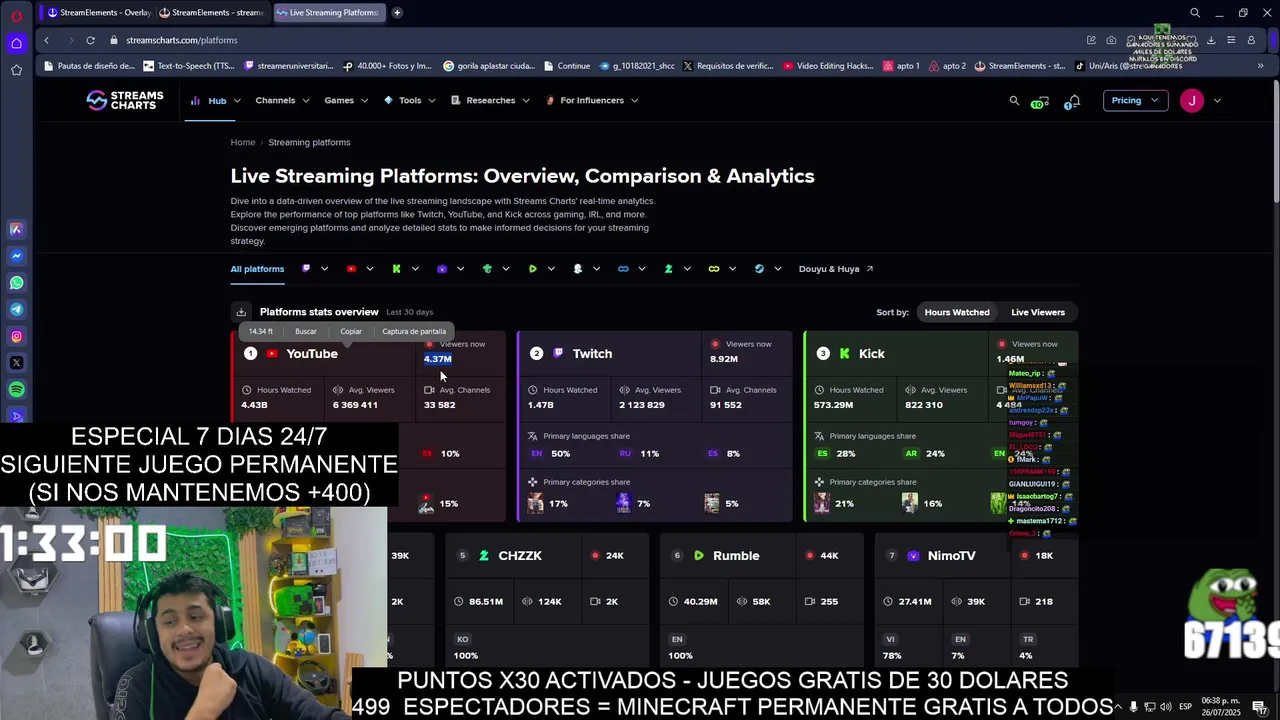Viewport: 1280px width, 720px height.
Task: Expand the Tools menu
Action: [x=410, y=100]
